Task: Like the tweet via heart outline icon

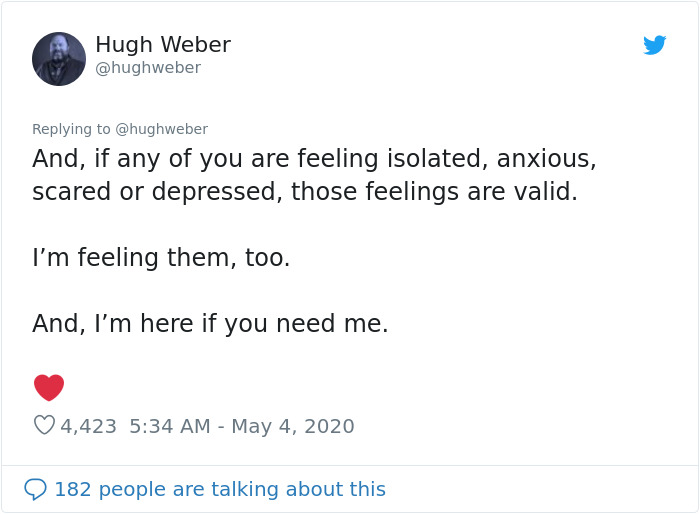Action: [x=44, y=425]
